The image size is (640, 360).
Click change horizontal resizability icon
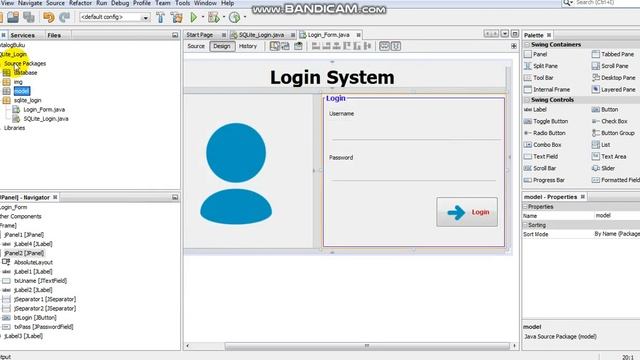(x=384, y=46)
